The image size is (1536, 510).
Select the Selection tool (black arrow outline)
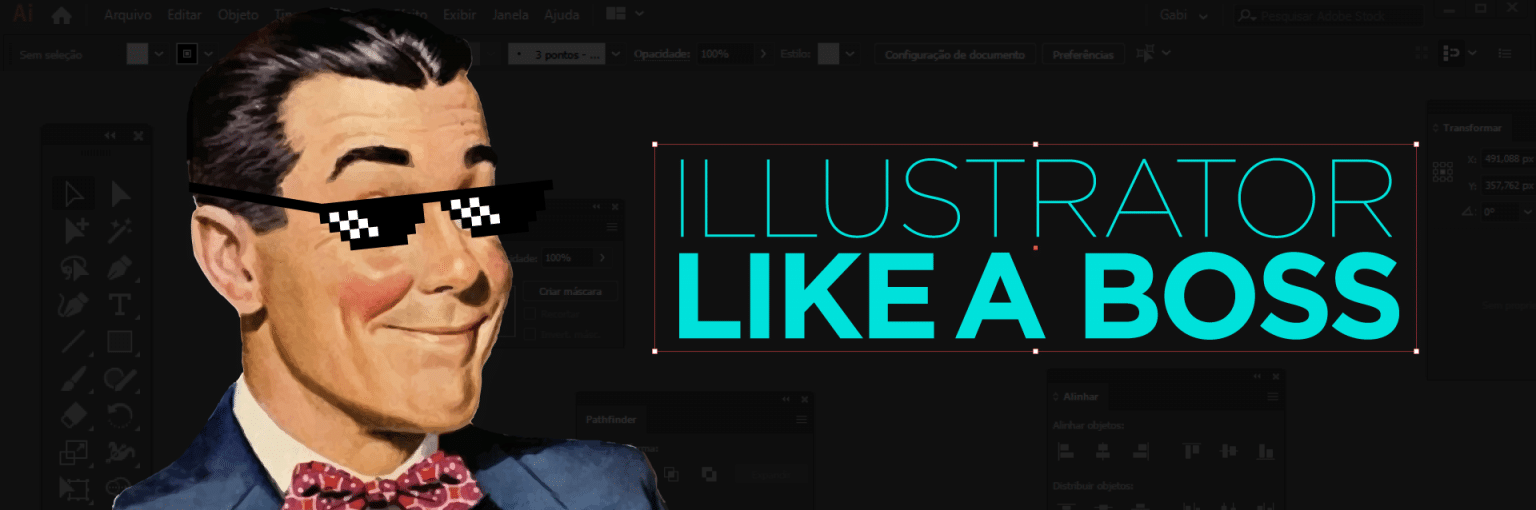pos(75,194)
